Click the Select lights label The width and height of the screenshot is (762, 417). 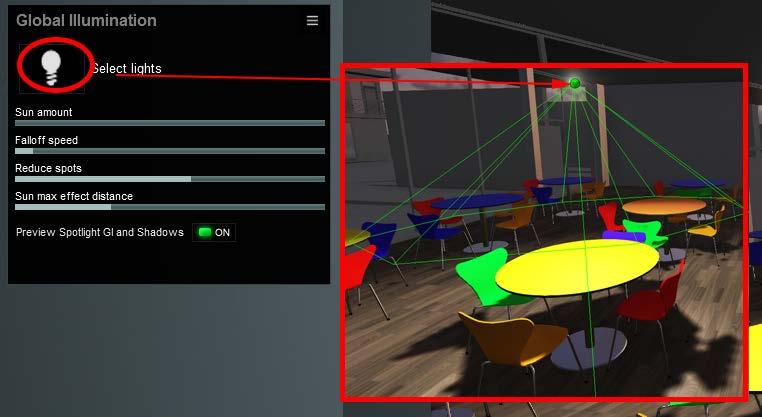pos(127,69)
